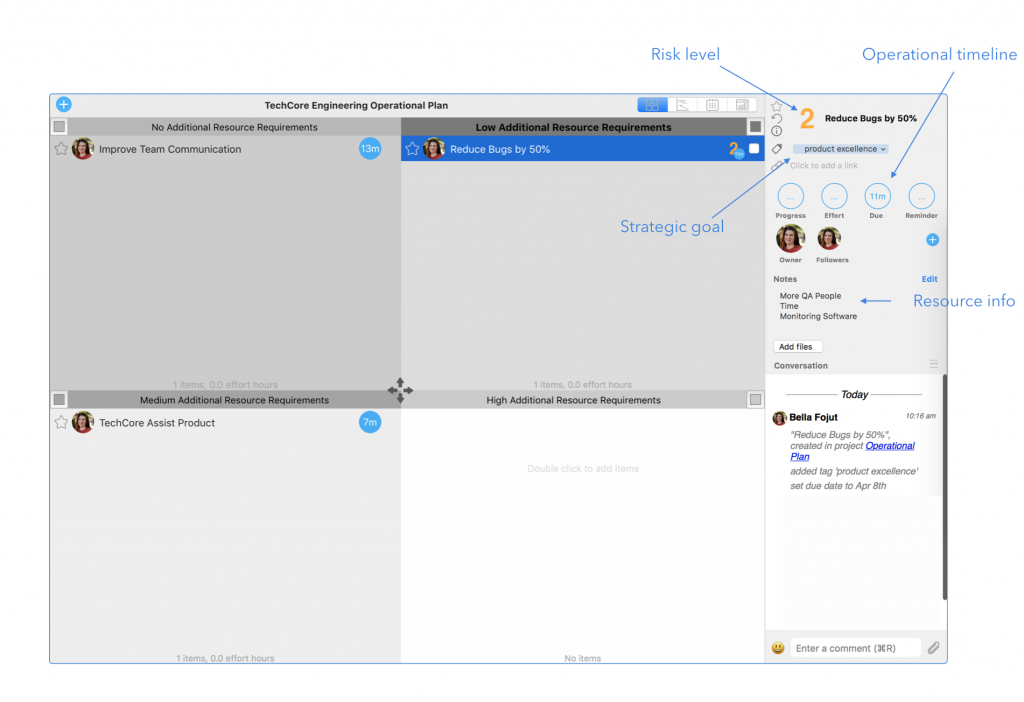The image size is (1024, 702).
Task: Select the hierarchy view icon in toolbar
Action: click(x=681, y=103)
